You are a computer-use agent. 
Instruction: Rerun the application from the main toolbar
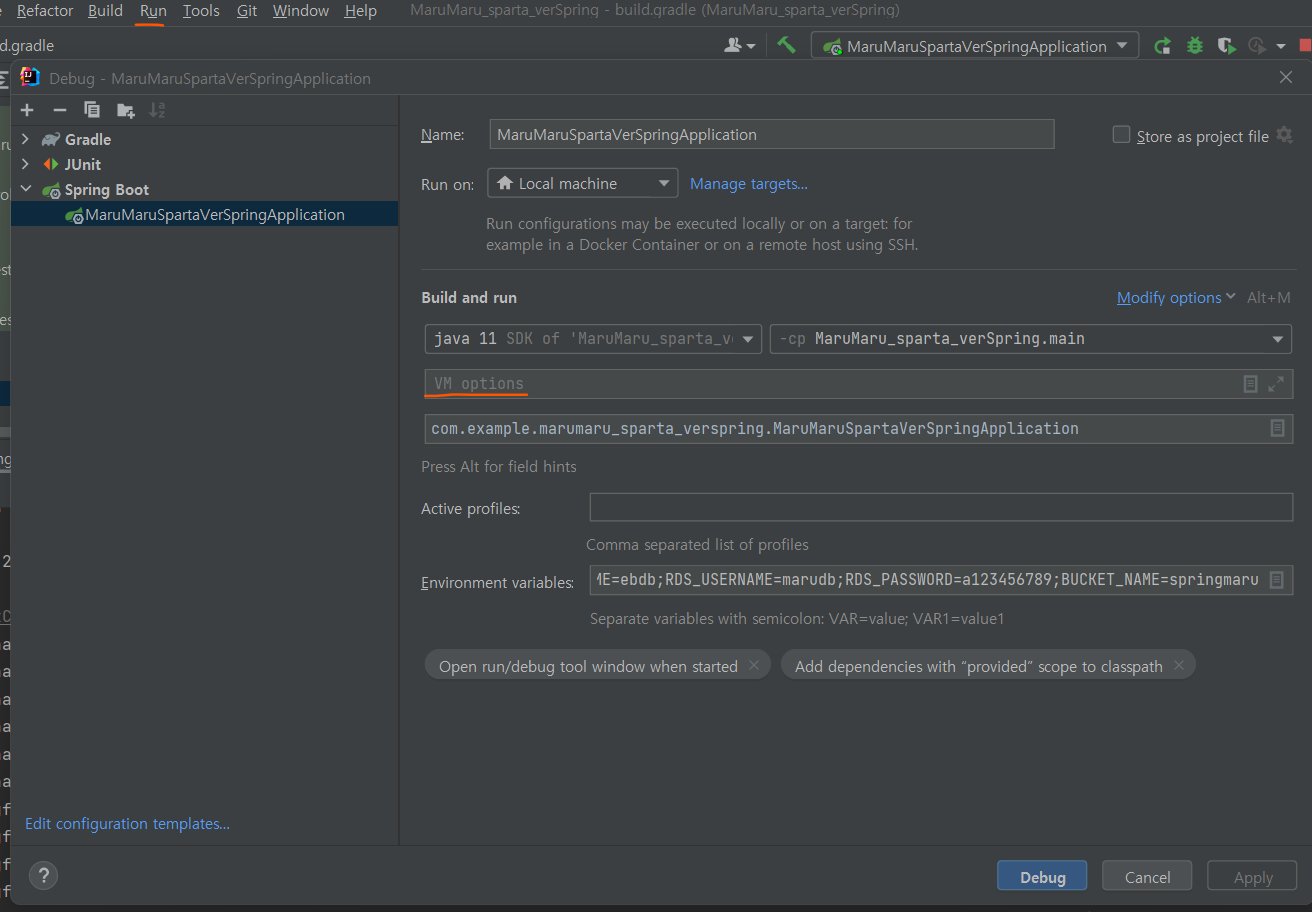pyautogui.click(x=1162, y=46)
